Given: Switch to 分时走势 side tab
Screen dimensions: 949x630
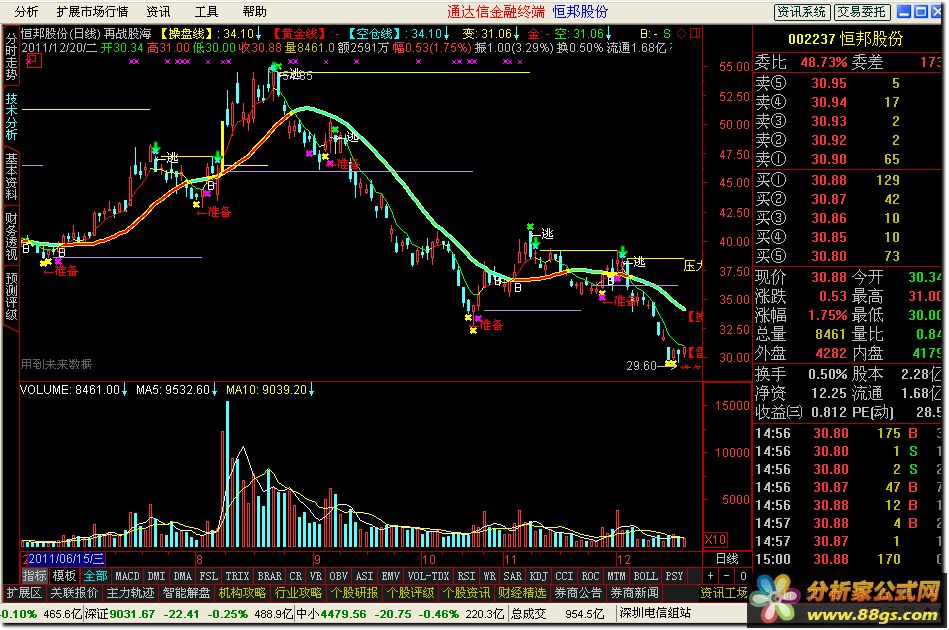Looking at the screenshot, I should [x=11, y=56].
